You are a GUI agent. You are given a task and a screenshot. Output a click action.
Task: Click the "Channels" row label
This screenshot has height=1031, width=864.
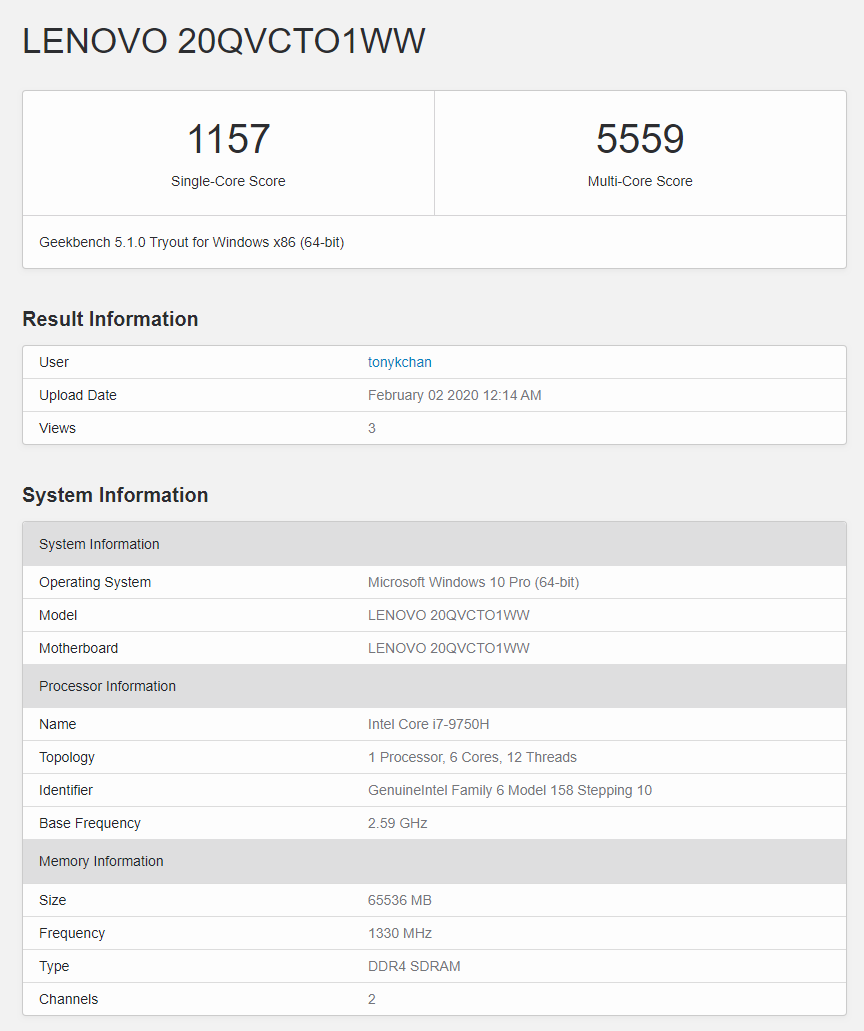(x=68, y=999)
